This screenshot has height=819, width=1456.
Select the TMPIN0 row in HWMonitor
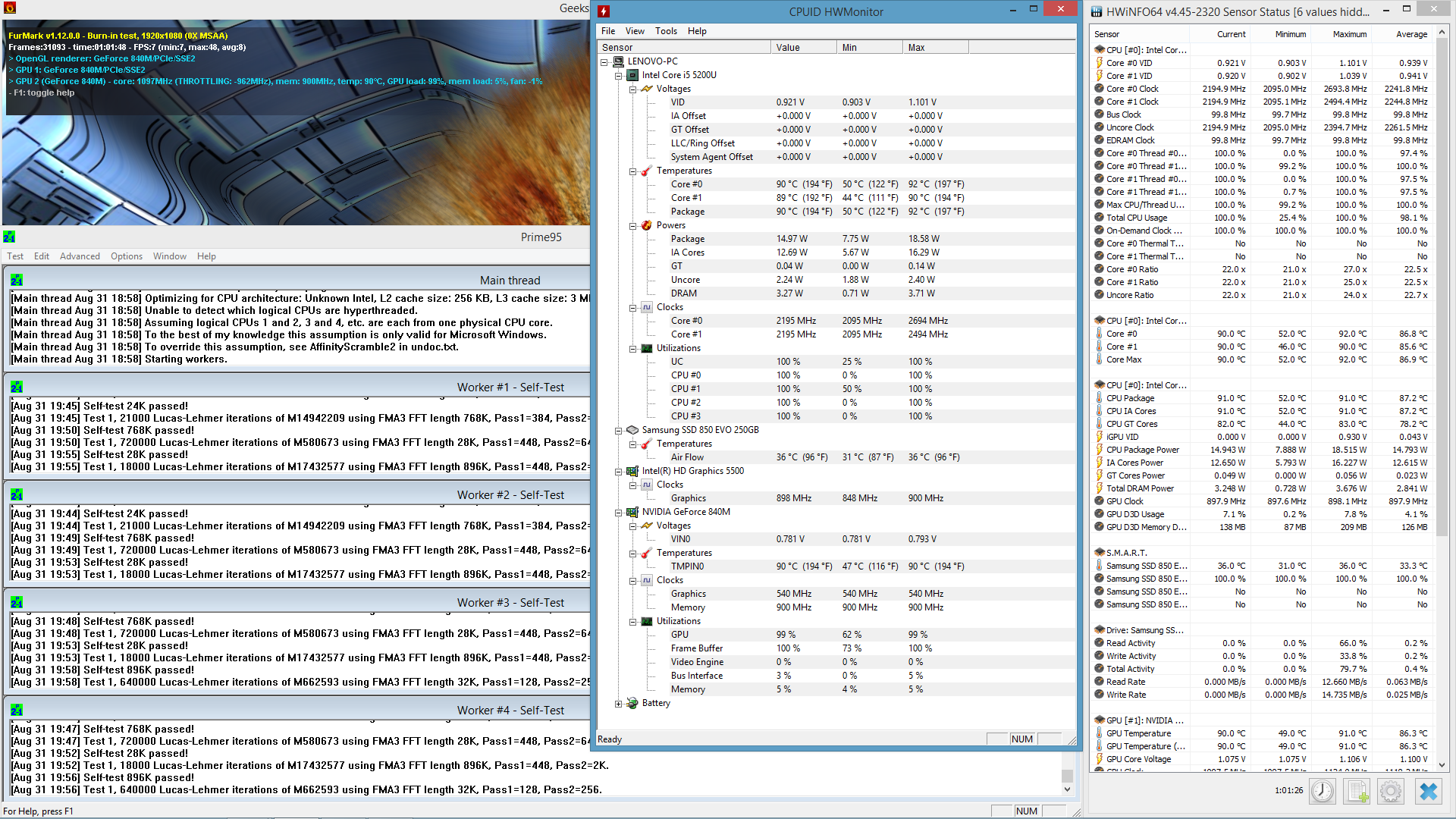click(836, 566)
